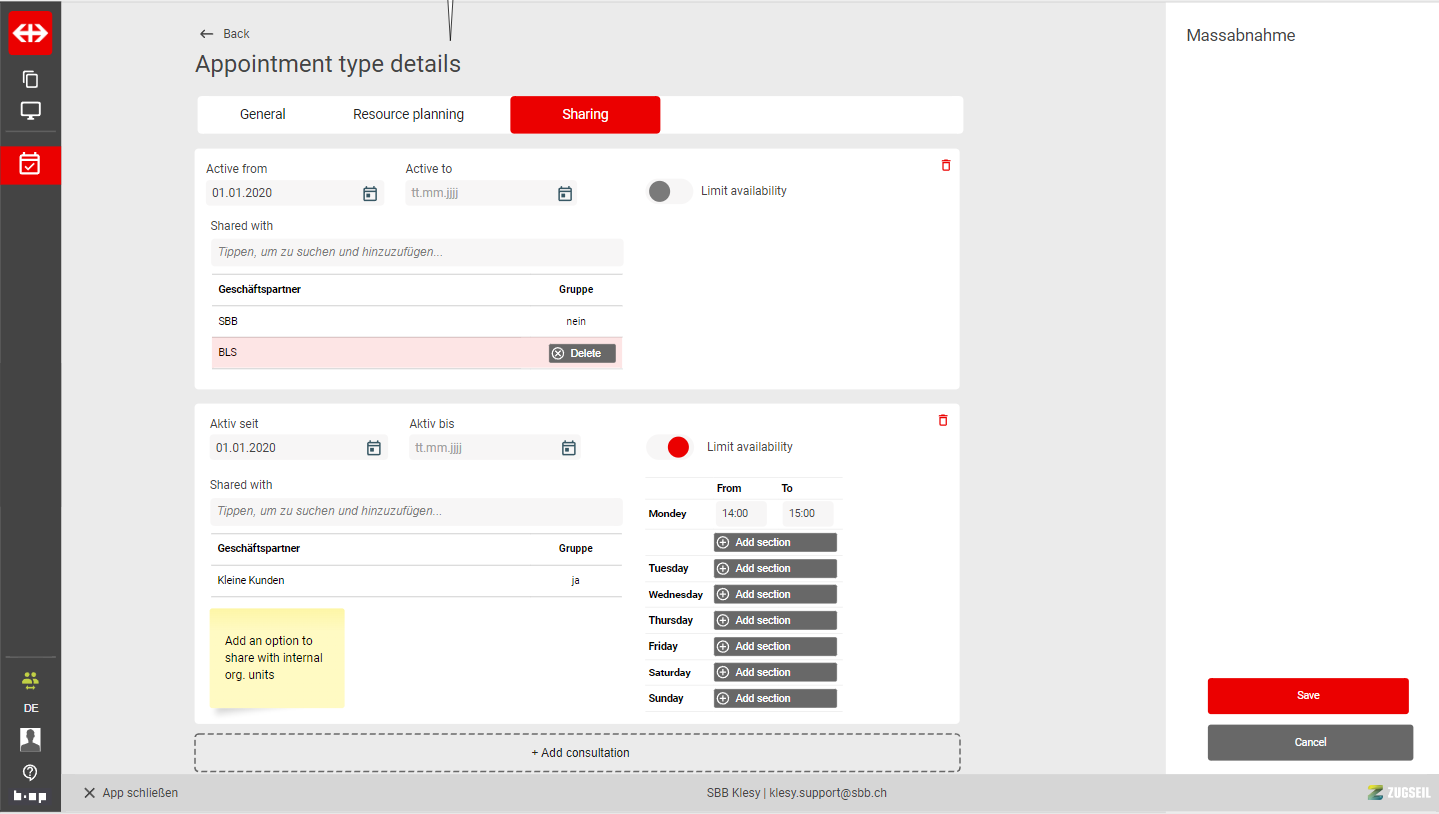Screen dimensions: 1439x814
Task: Click Add consultation dashed area
Action: click(577, 753)
